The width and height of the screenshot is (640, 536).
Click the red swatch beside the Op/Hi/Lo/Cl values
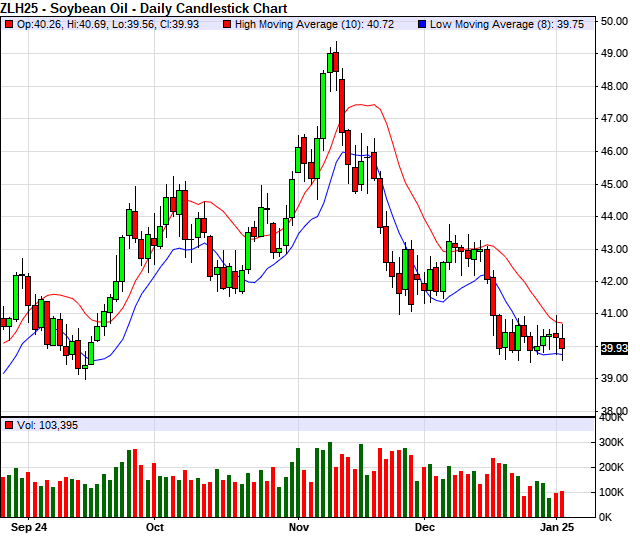pos(8,24)
